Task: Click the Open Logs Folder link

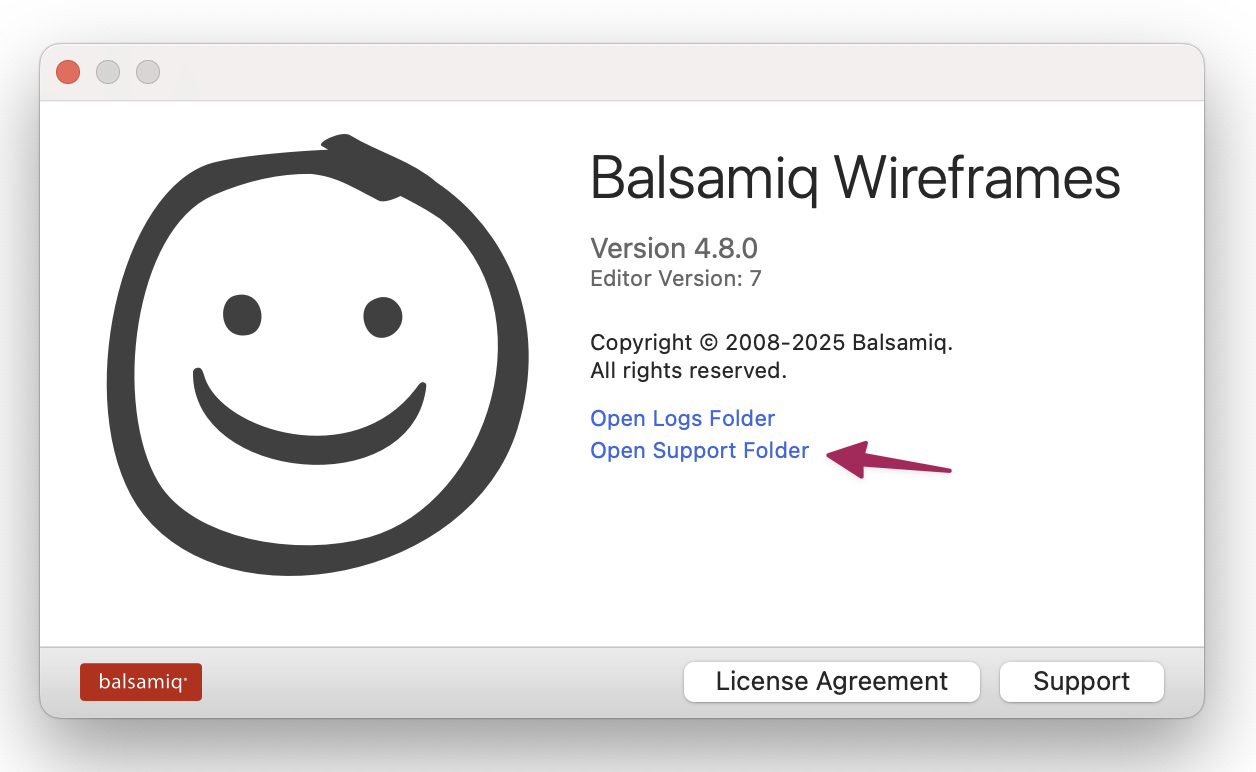Action: [682, 418]
